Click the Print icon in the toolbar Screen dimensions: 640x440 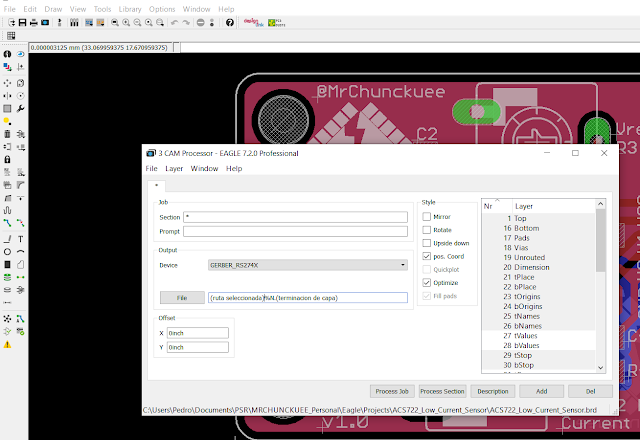[33, 23]
